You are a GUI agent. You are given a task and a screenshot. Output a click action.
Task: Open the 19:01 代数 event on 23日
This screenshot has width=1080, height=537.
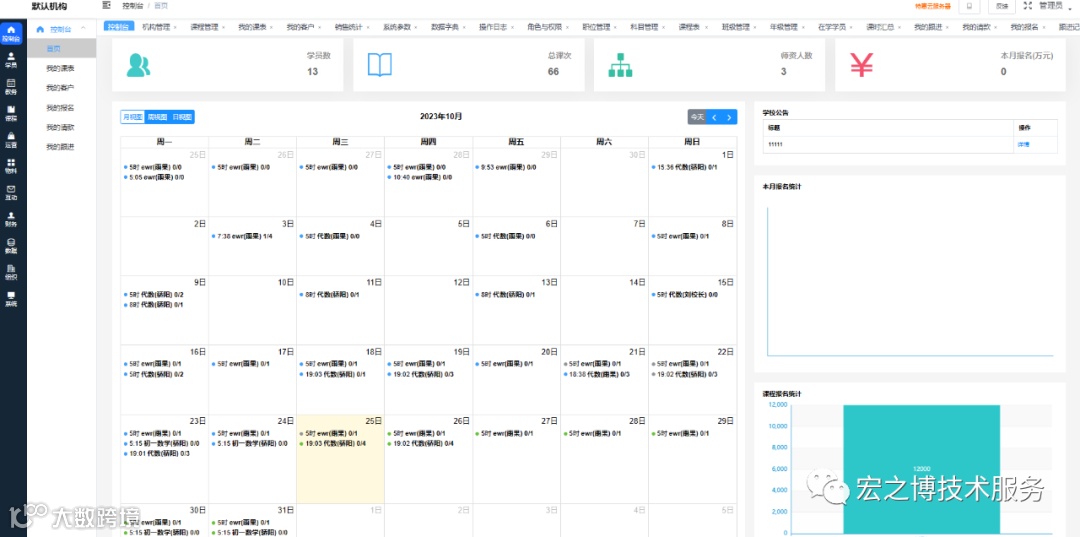(157, 454)
